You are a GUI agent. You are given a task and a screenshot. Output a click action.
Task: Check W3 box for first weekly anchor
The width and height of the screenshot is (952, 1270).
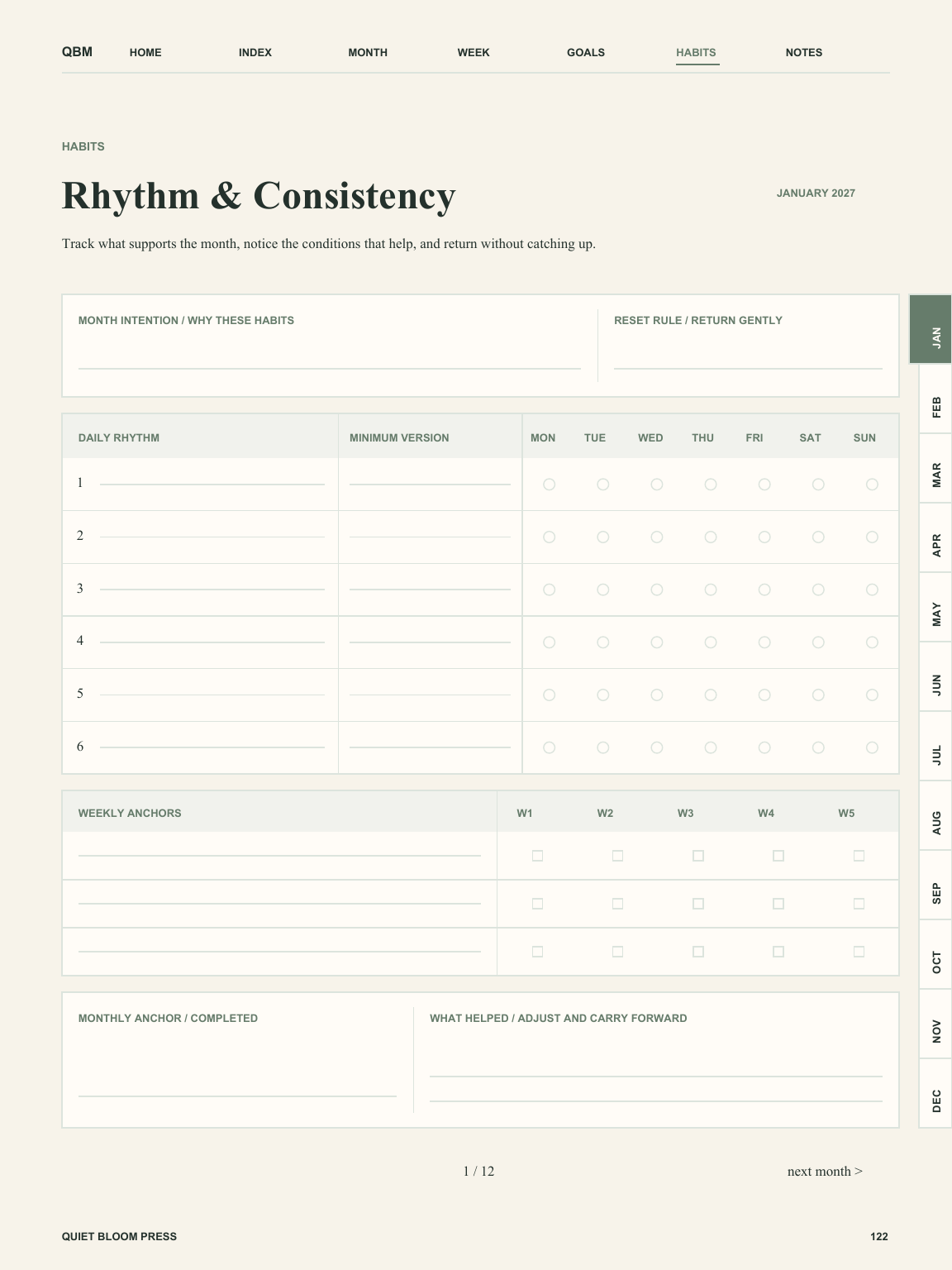pos(698,856)
